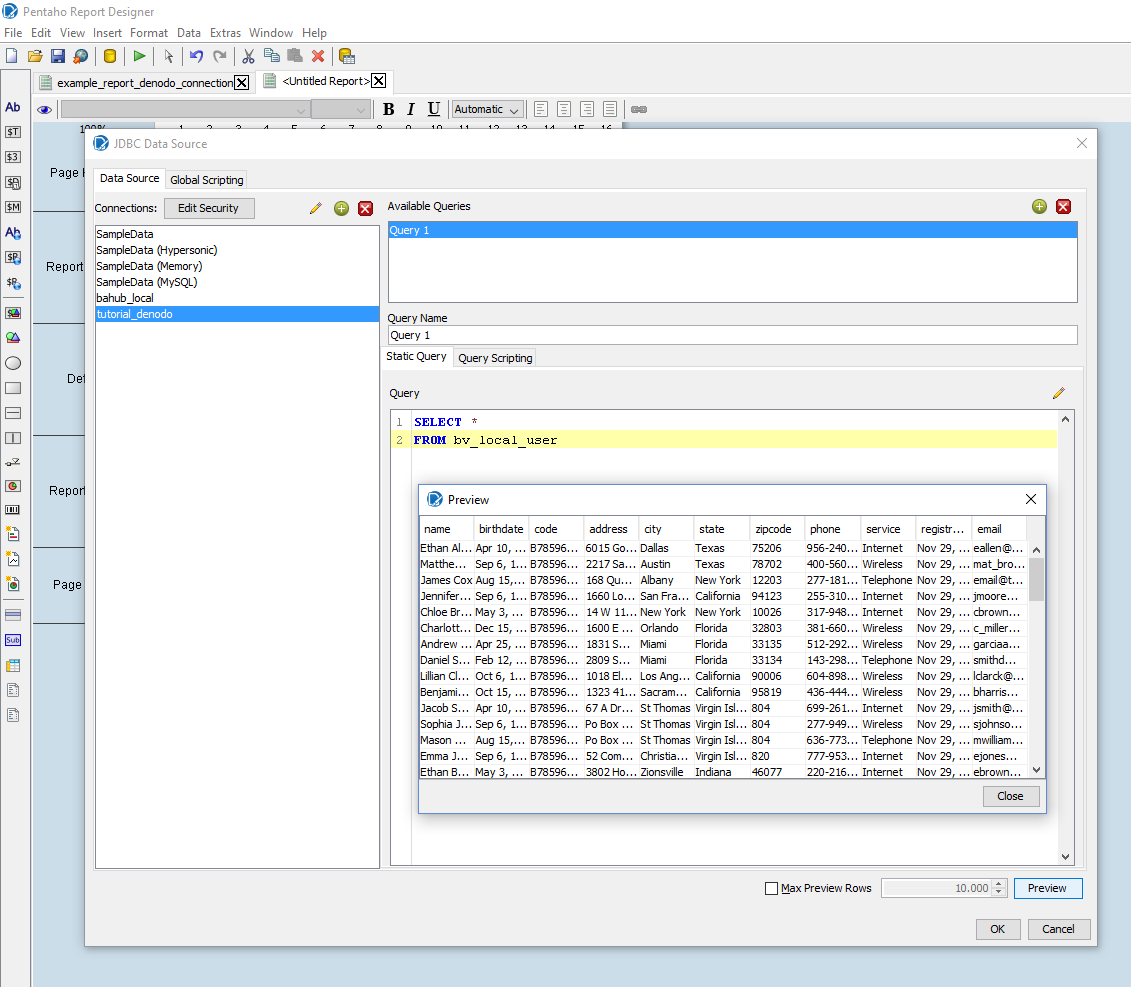1131x987 pixels.
Task: Toggle bold formatting
Action: point(388,109)
